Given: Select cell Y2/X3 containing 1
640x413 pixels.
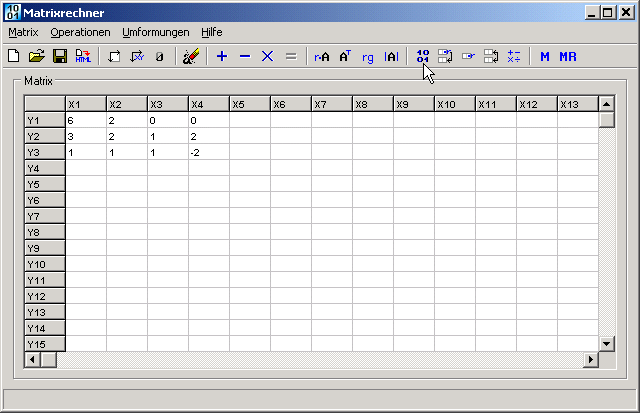Looking at the screenshot, I should tap(168, 136).
